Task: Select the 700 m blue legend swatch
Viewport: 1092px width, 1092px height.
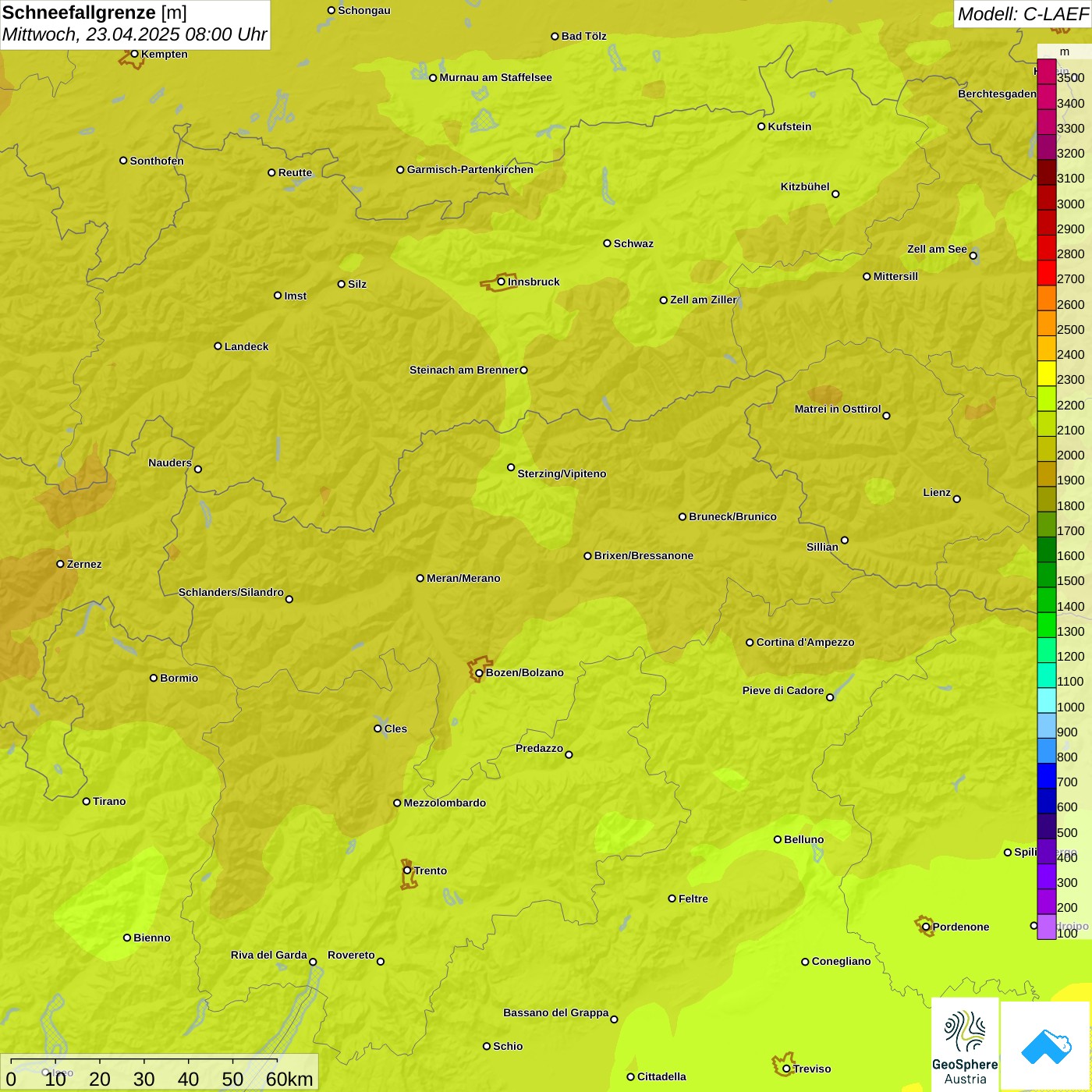Action: pos(1046,776)
